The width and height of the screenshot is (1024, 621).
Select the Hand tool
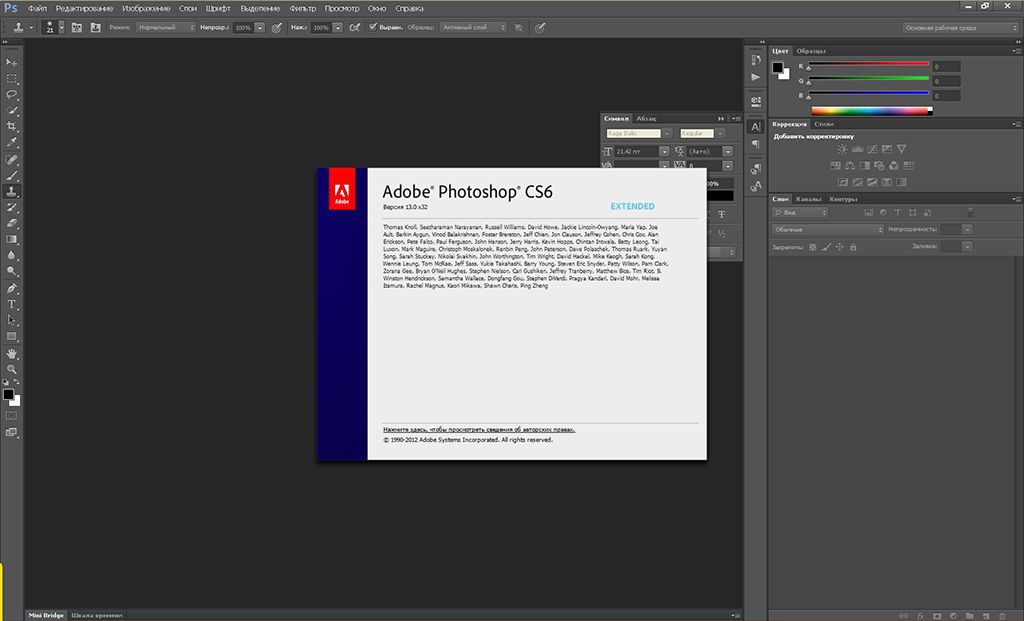click(12, 353)
